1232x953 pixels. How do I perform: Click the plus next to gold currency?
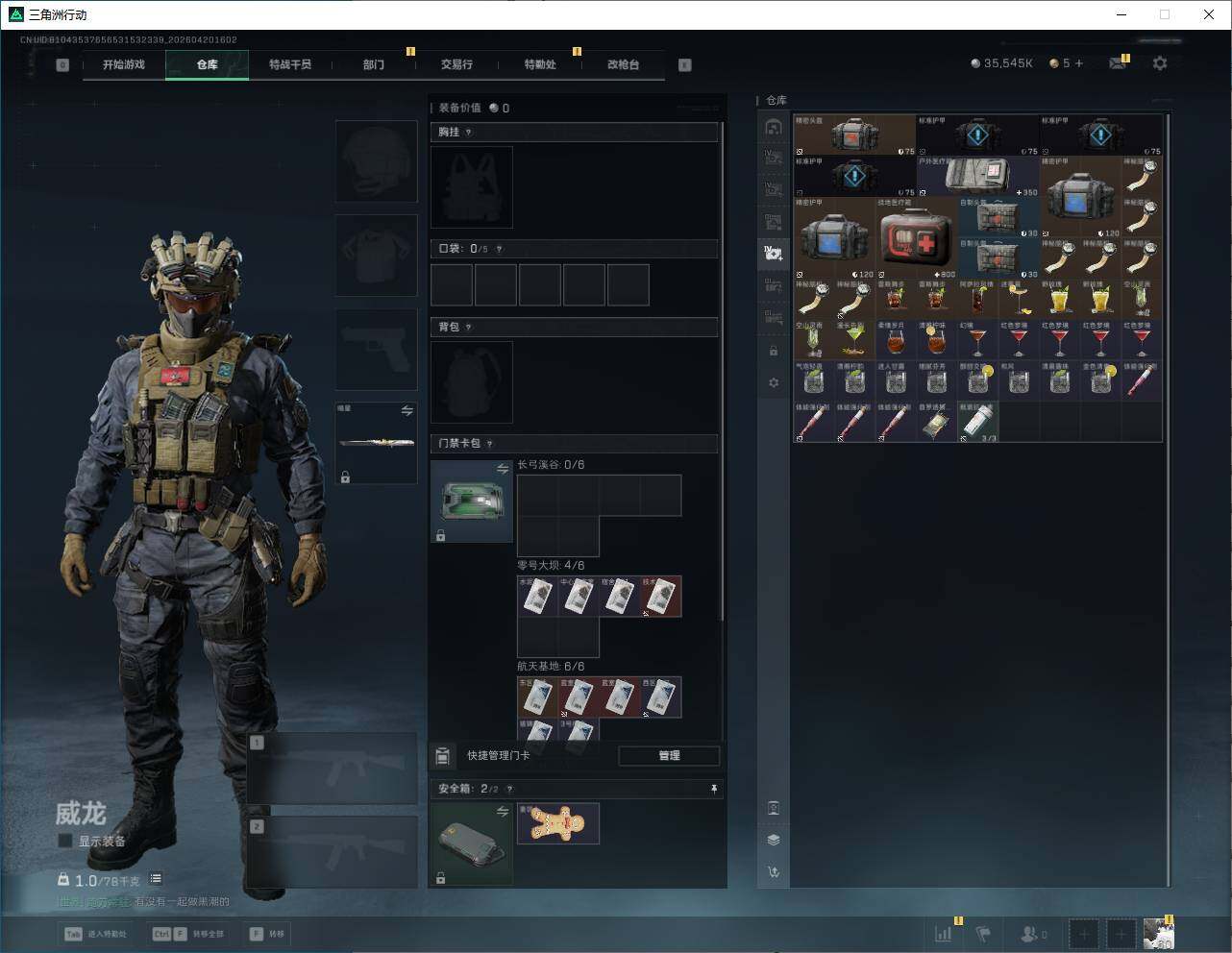(x=1079, y=63)
